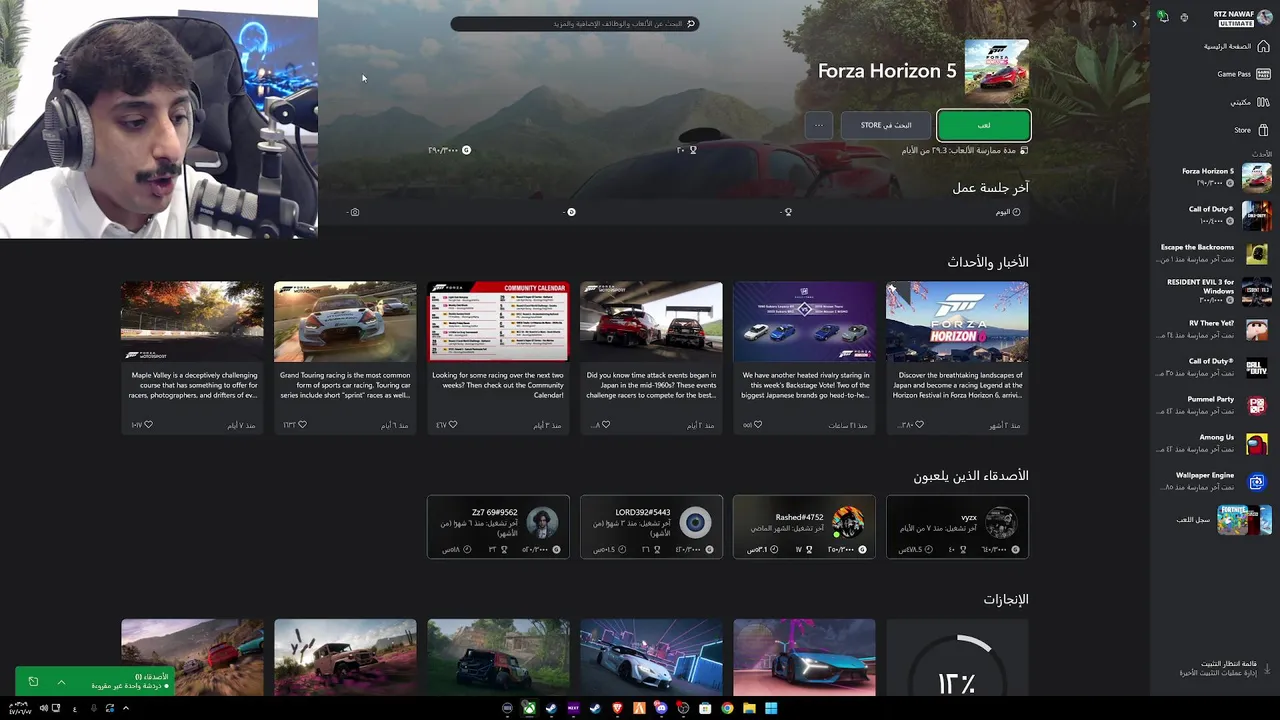Open Store in the sidebar
Screen dimensions: 1280x720
pos(1252,130)
